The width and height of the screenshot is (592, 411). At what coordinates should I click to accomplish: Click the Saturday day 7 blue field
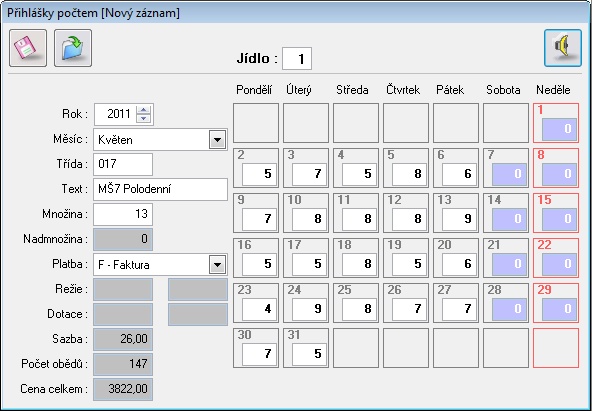coord(509,174)
